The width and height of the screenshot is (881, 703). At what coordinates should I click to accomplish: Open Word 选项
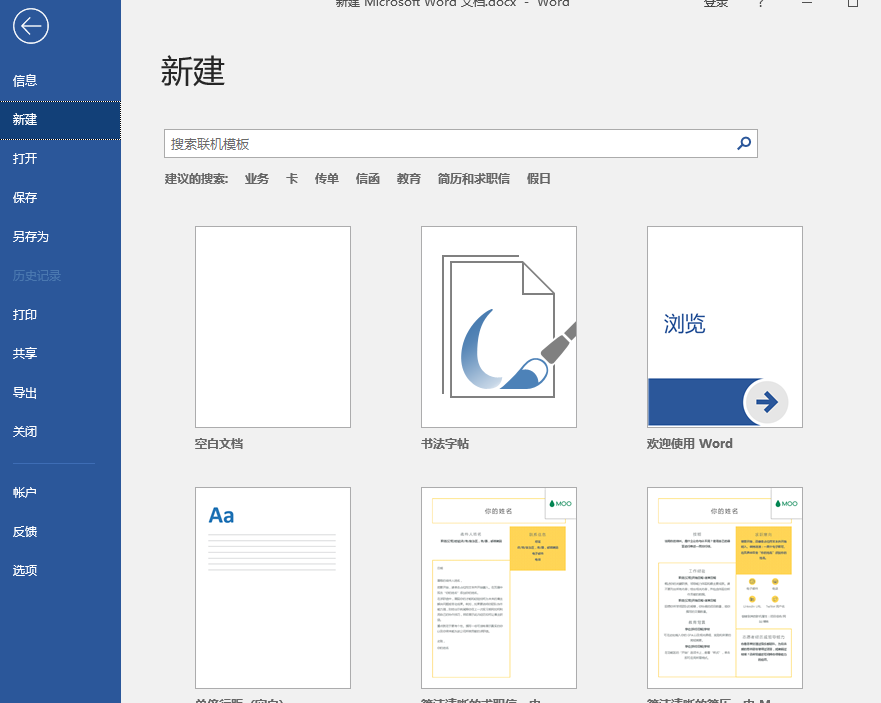(60, 570)
